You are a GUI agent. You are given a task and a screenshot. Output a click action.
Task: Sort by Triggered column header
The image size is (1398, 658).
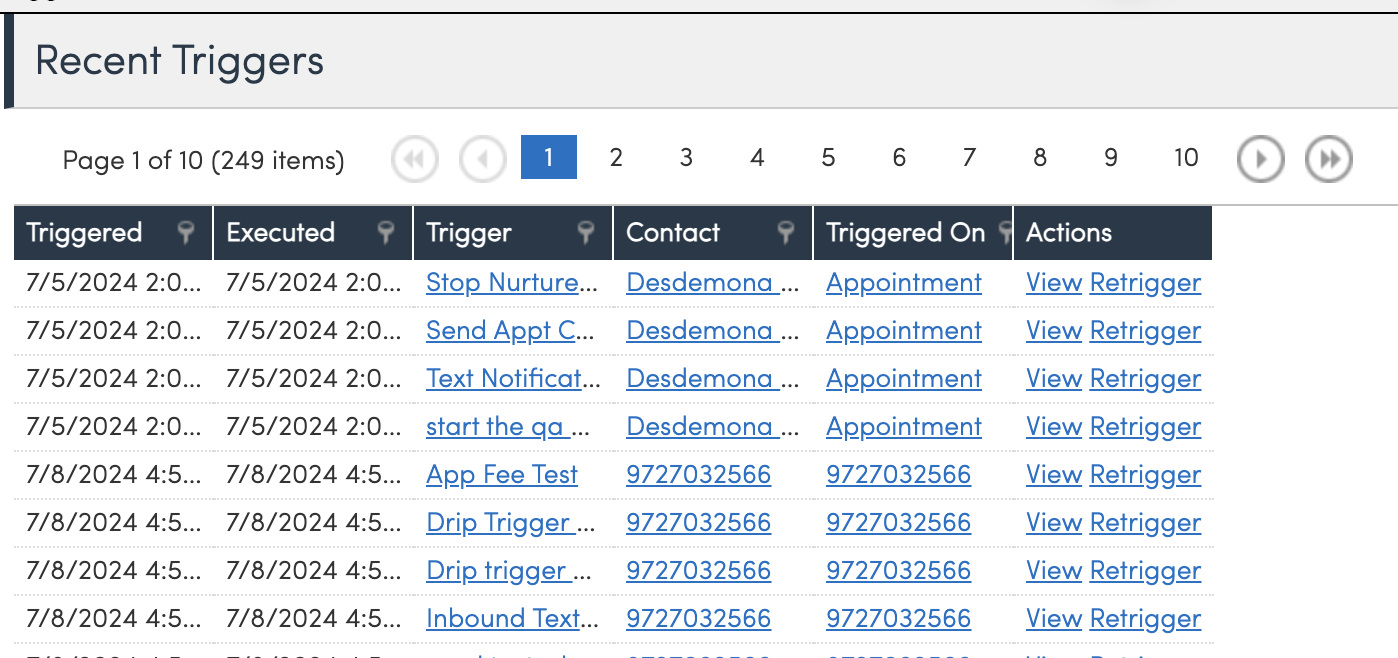(85, 233)
